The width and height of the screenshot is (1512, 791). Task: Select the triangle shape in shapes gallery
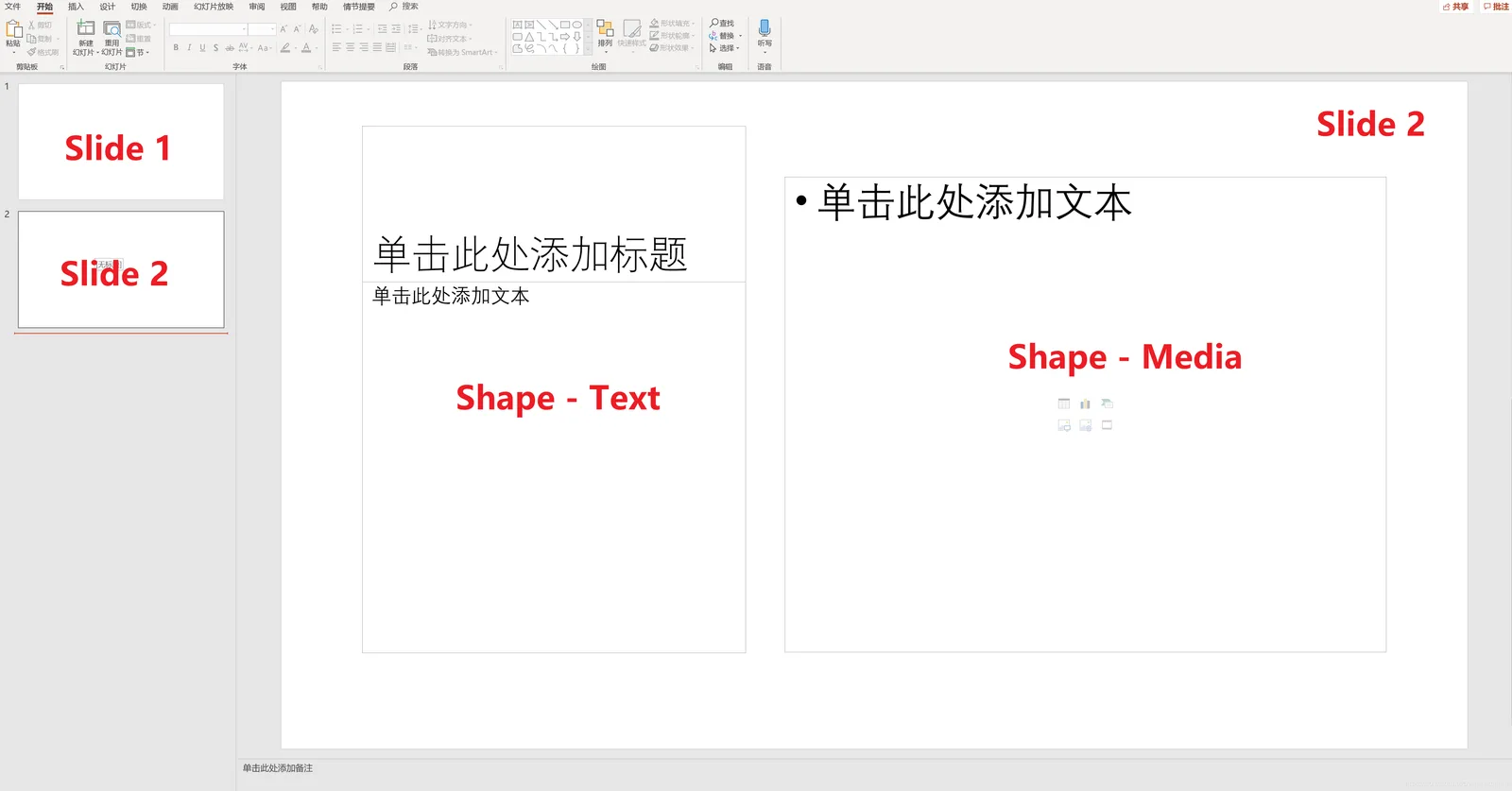(x=529, y=37)
